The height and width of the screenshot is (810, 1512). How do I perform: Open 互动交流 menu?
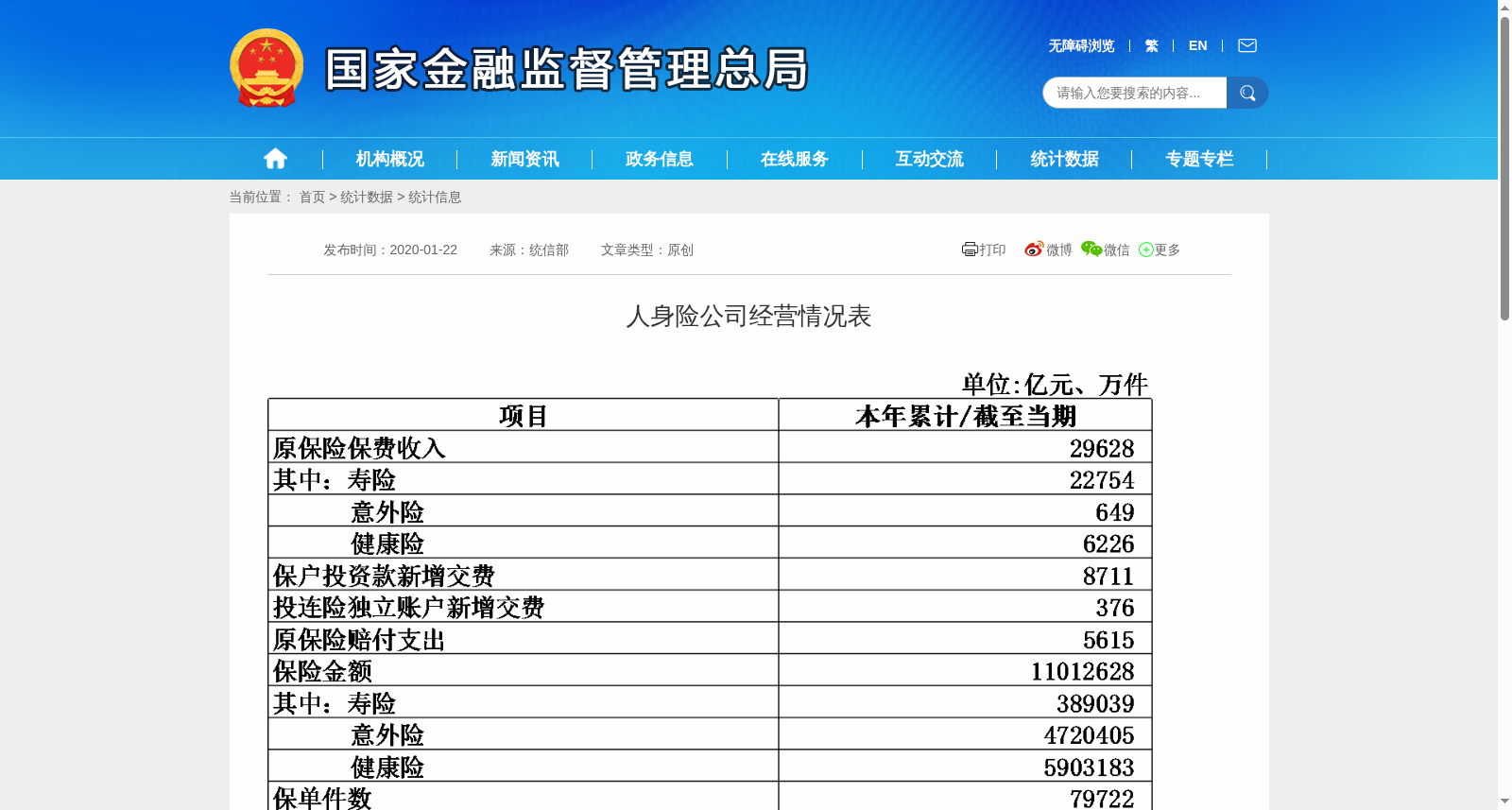click(930, 159)
